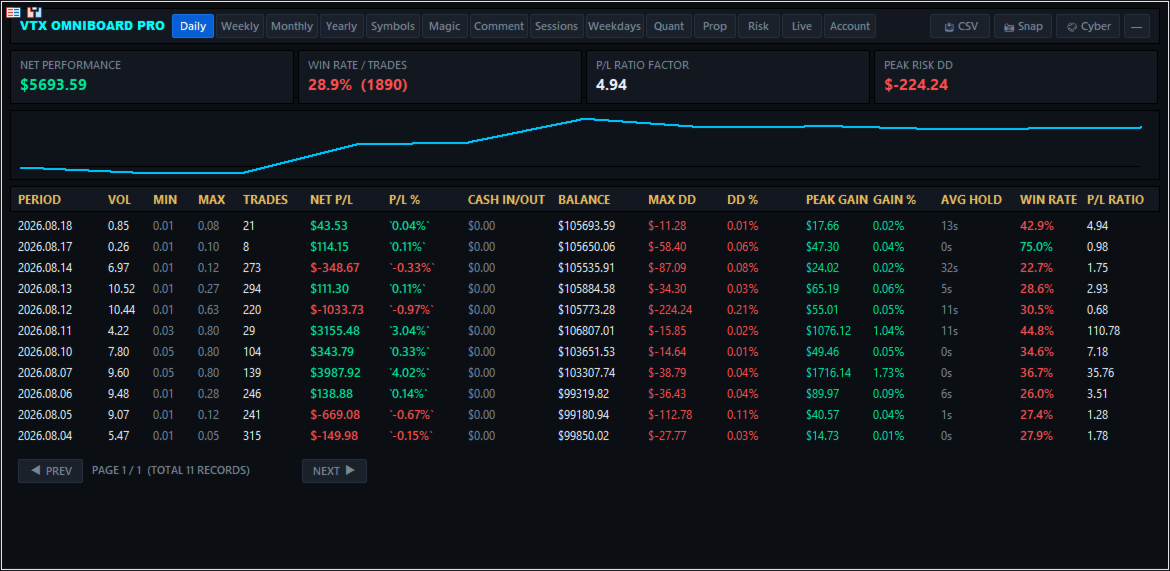Show the Quant tab
Image resolution: width=1170 pixels, height=571 pixels.
click(669, 26)
